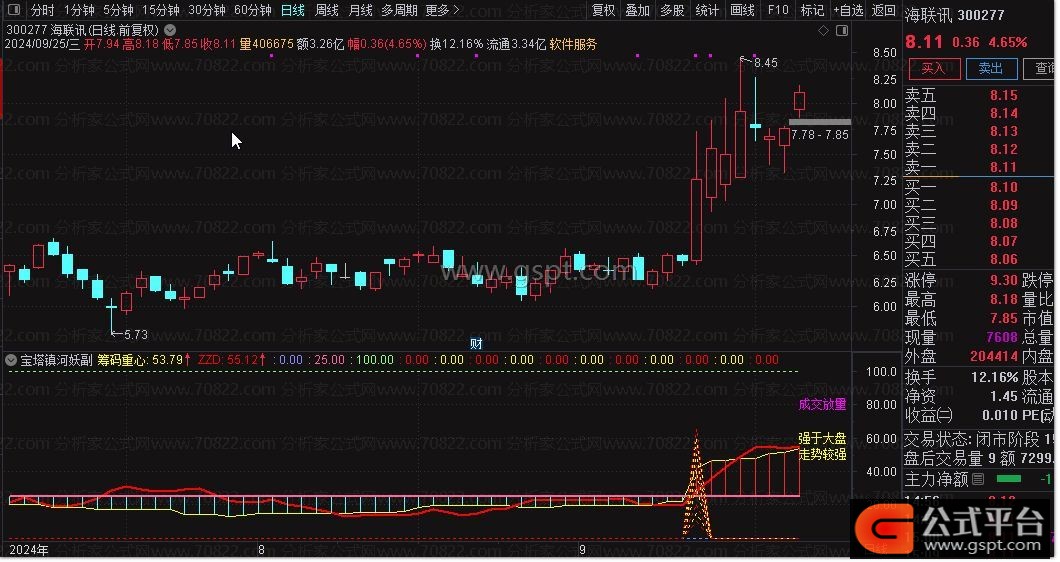Click the 5.73 low price label
The height and width of the screenshot is (562, 1060).
135,334
